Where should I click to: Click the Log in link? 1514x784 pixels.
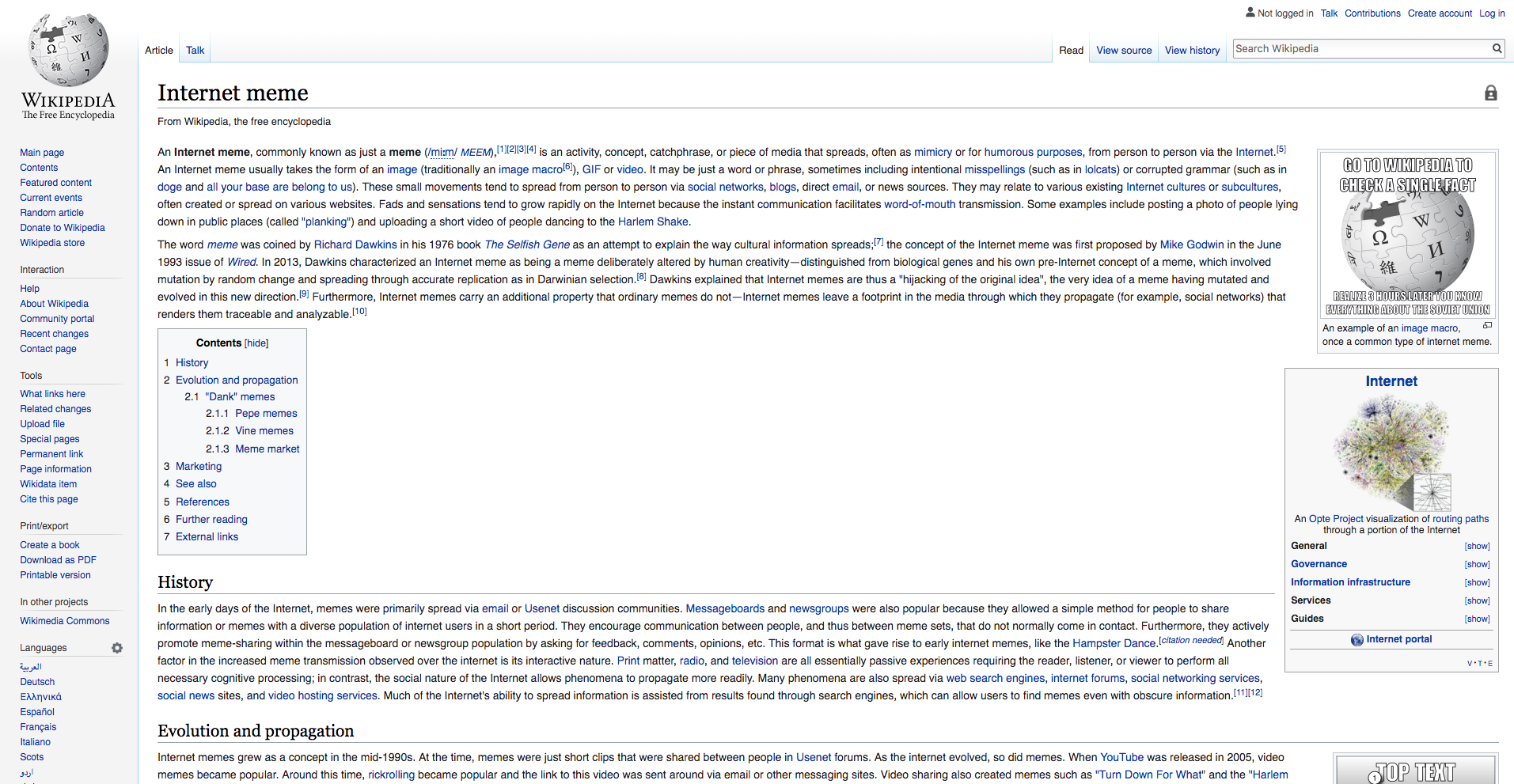click(1492, 13)
